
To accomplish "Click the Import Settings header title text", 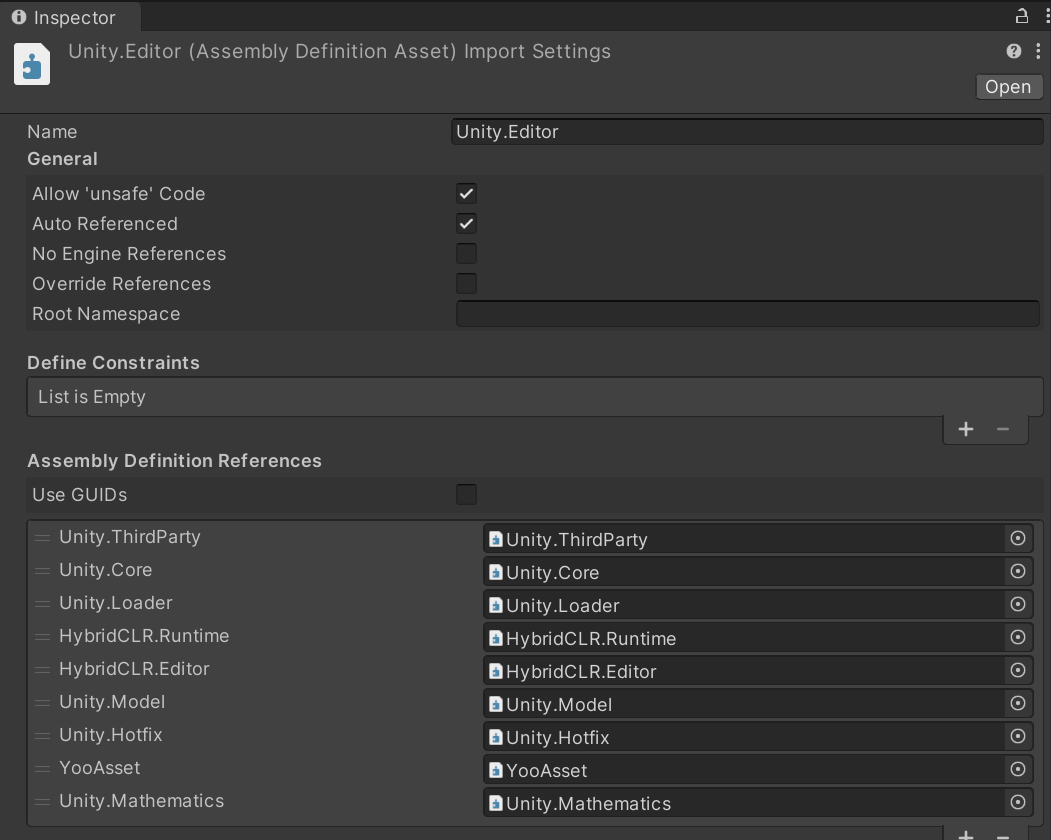I will (x=340, y=52).
